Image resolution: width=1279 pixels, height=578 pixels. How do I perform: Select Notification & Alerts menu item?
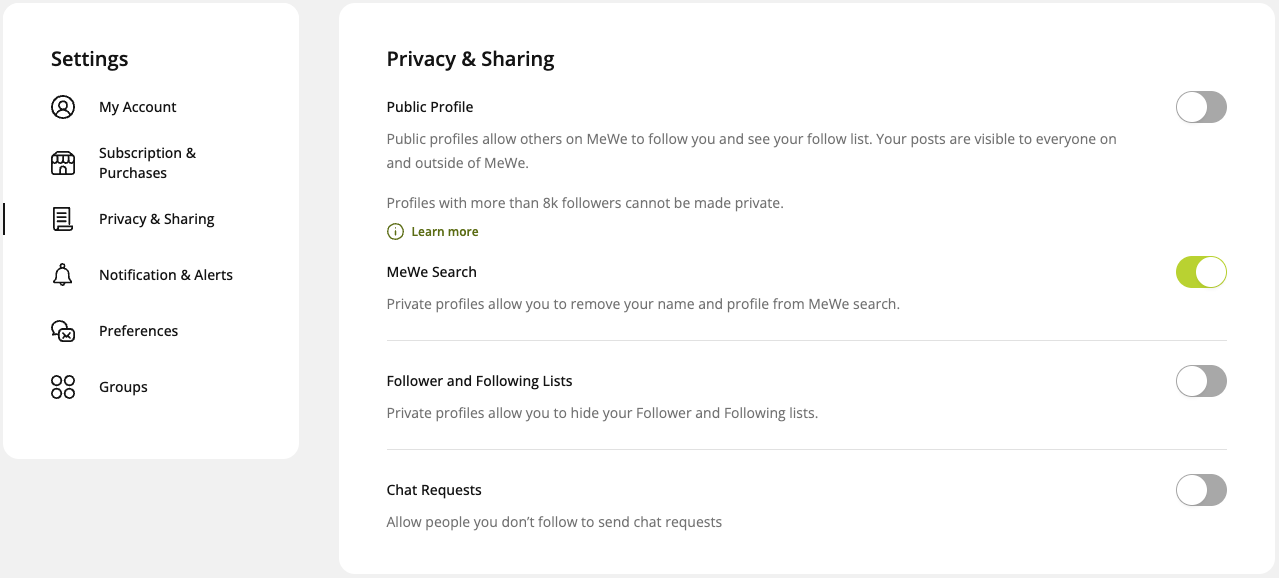pyautogui.click(x=166, y=275)
